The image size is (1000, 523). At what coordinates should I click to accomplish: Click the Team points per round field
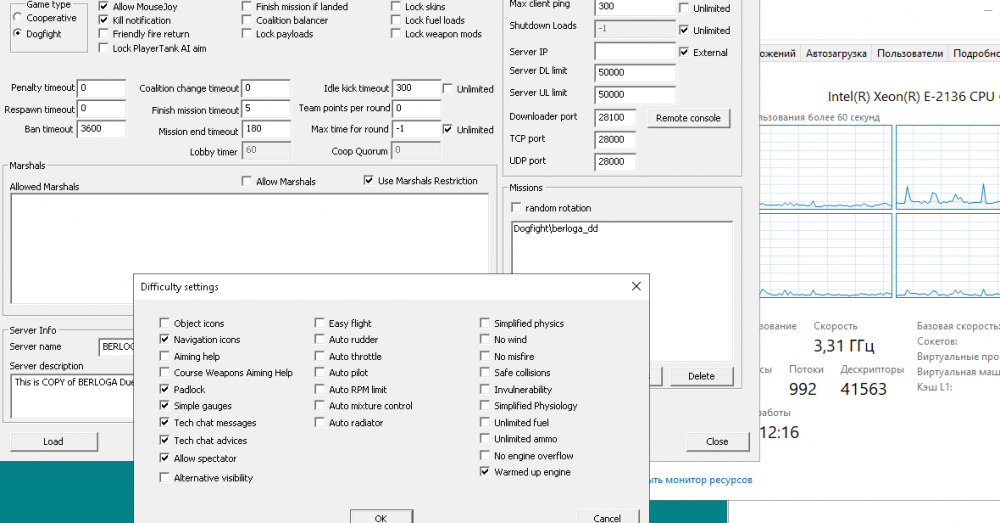[x=416, y=109]
